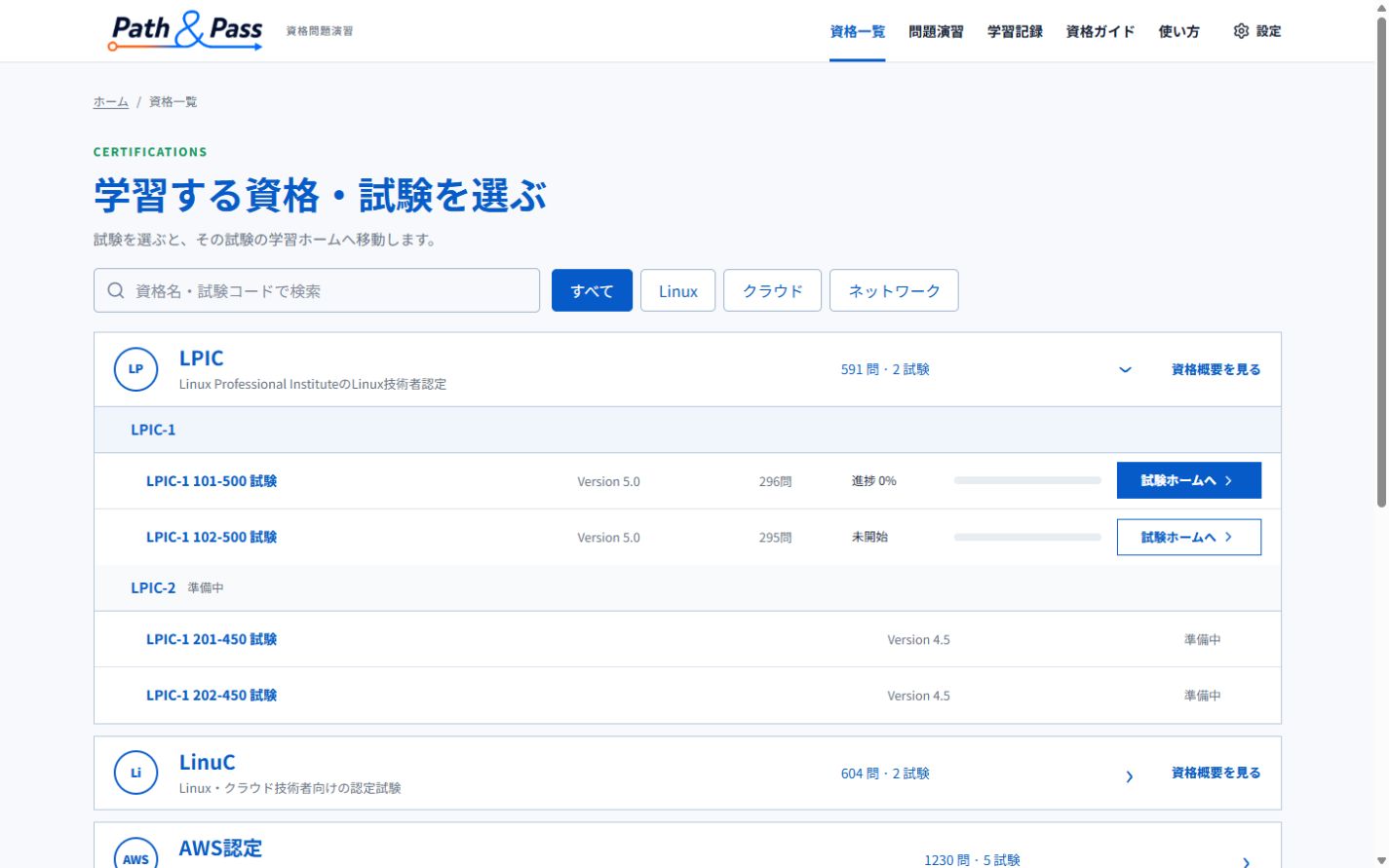The image size is (1389, 868).
Task: Open 資格概要を見る for LPIC
Action: point(1215,369)
